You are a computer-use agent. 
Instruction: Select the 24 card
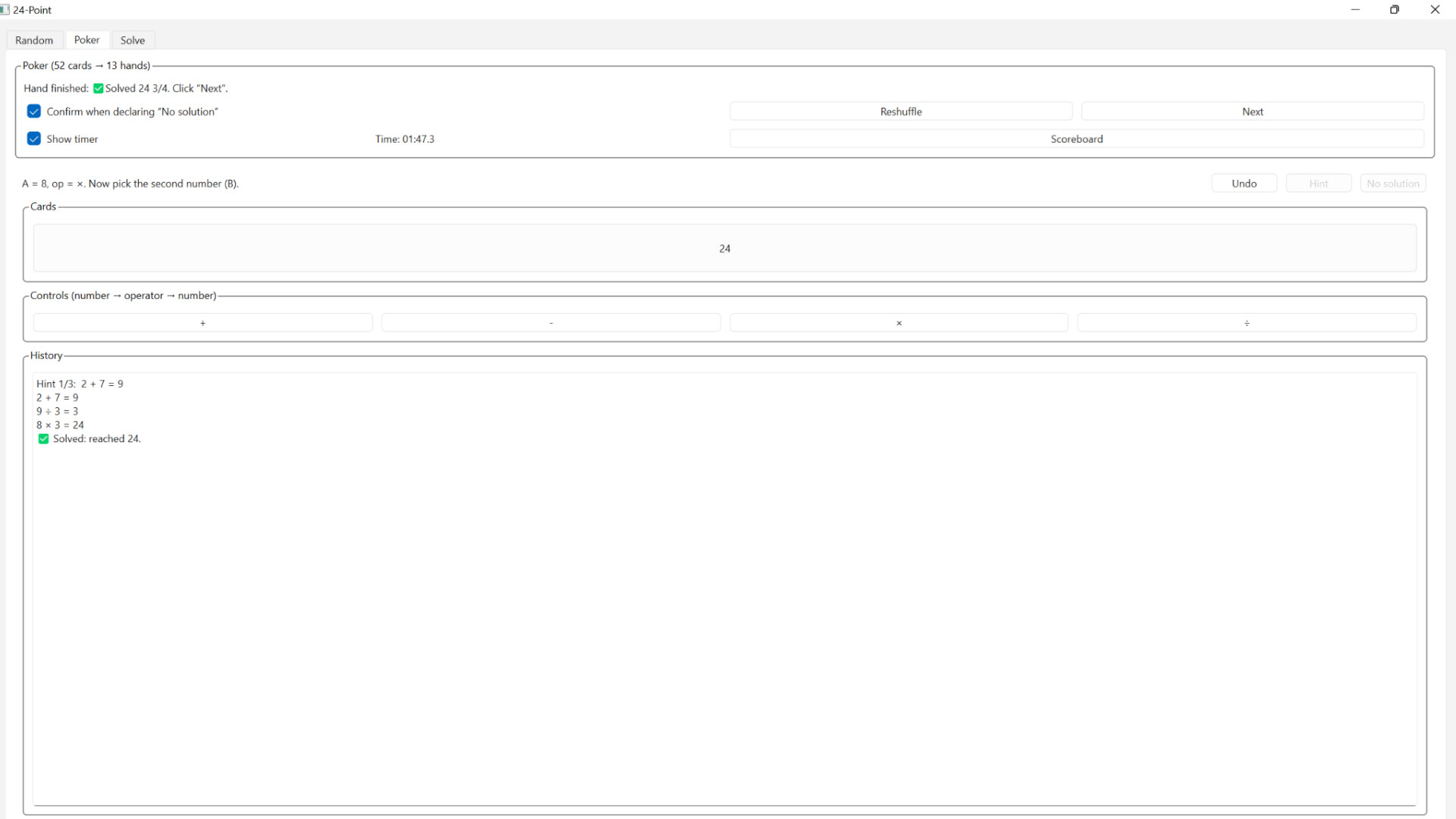click(x=724, y=249)
